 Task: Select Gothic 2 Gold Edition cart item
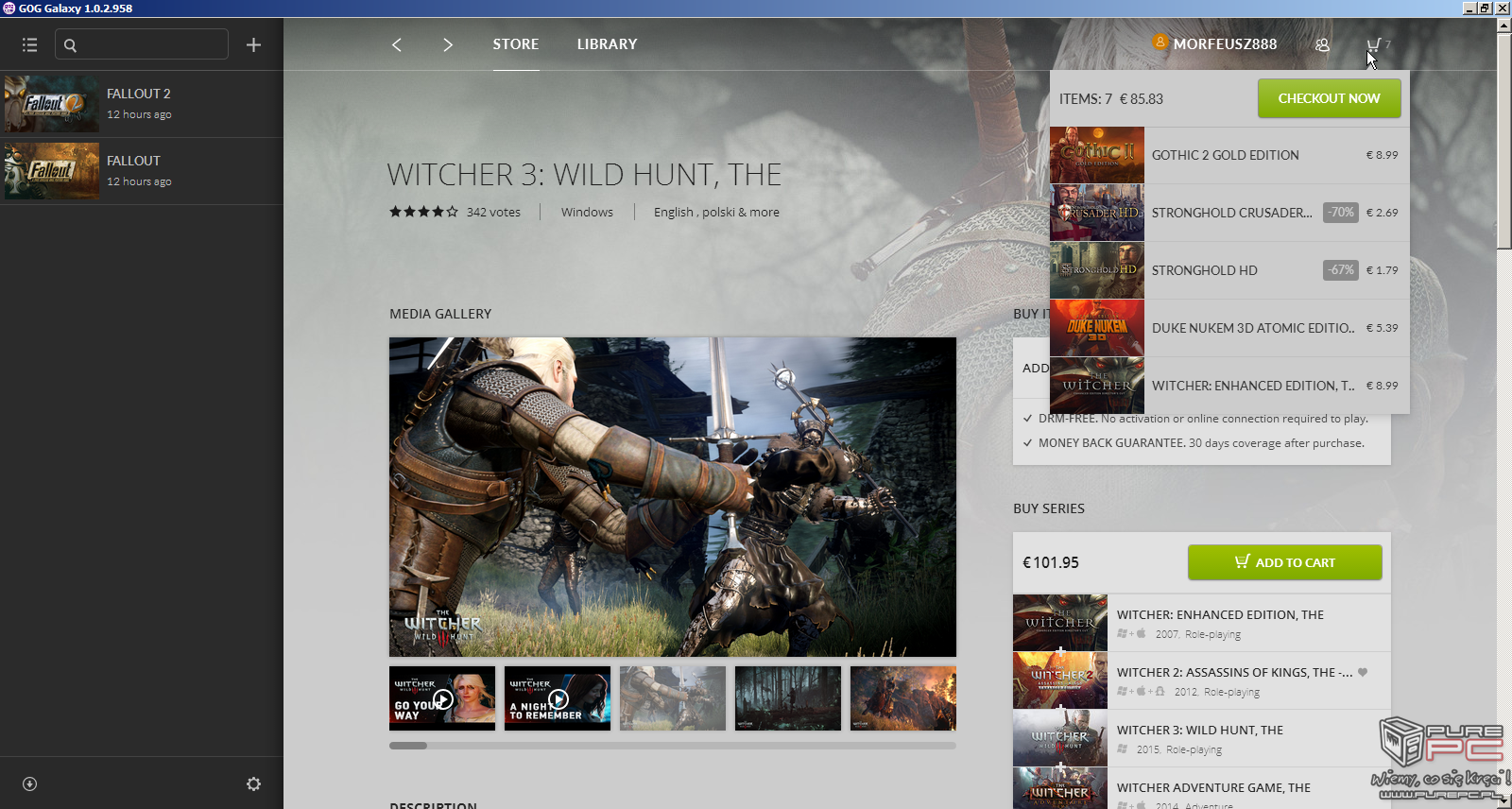pyautogui.click(x=1229, y=155)
